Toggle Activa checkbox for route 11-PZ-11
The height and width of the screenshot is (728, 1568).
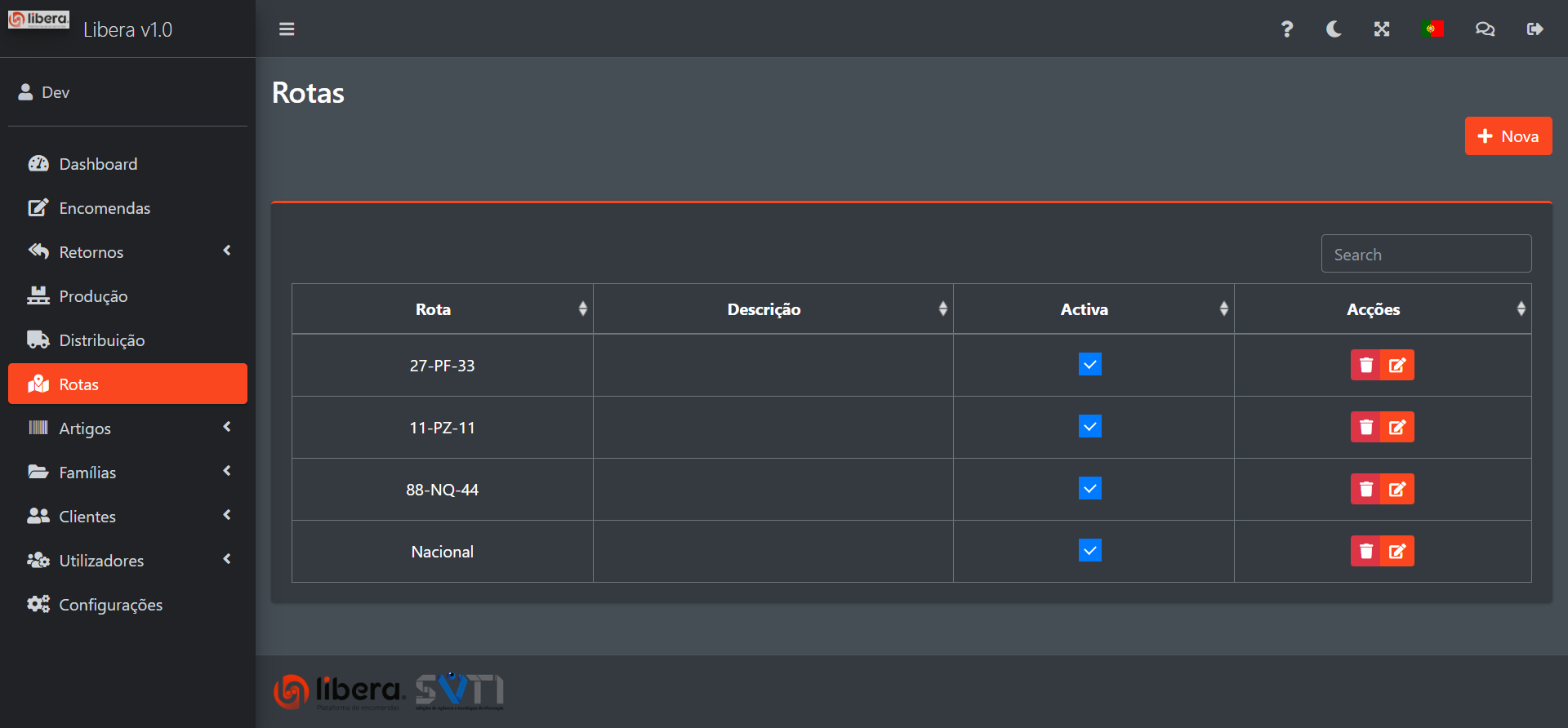tap(1089, 426)
